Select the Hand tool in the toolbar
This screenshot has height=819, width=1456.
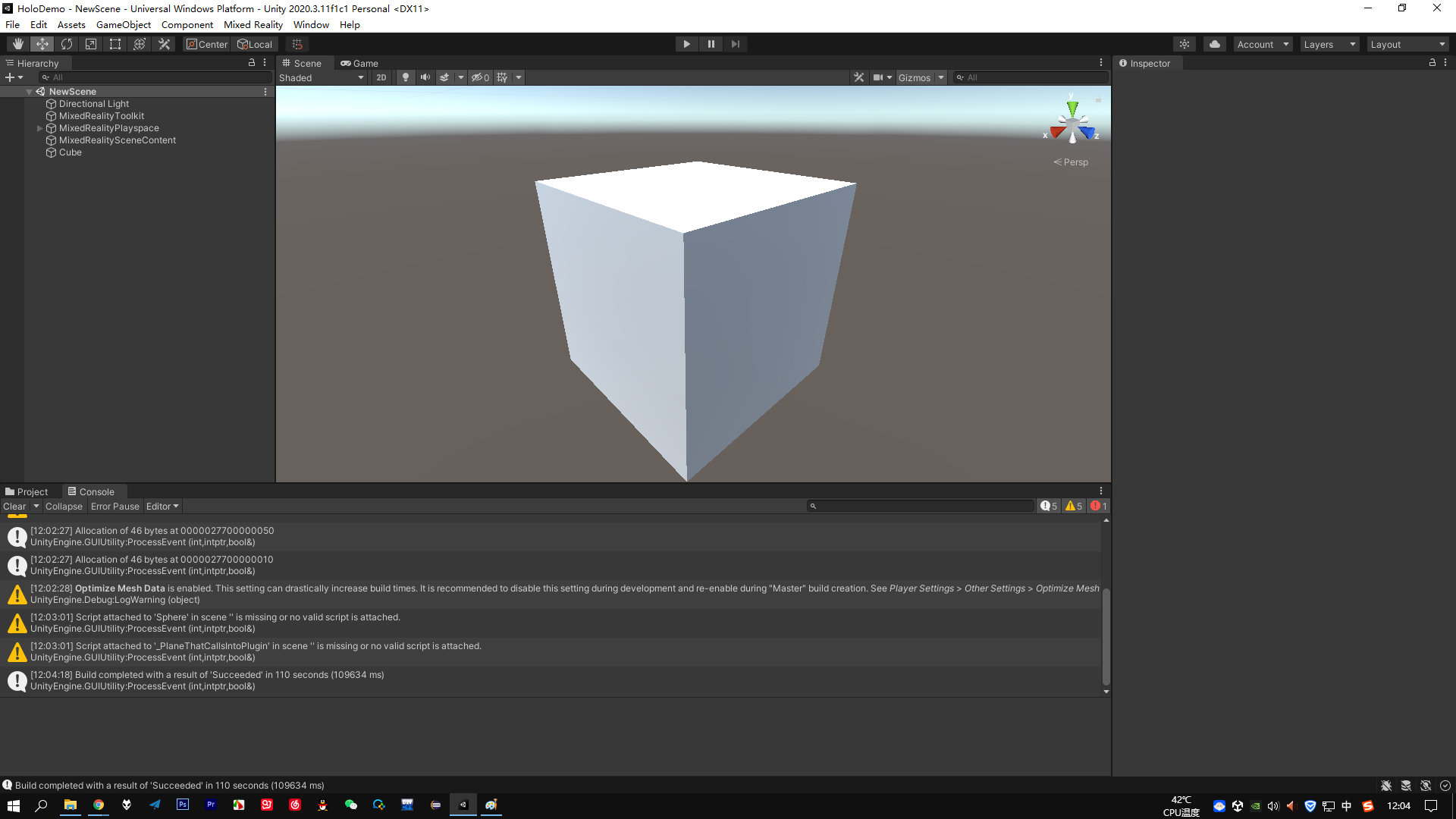tap(18, 43)
